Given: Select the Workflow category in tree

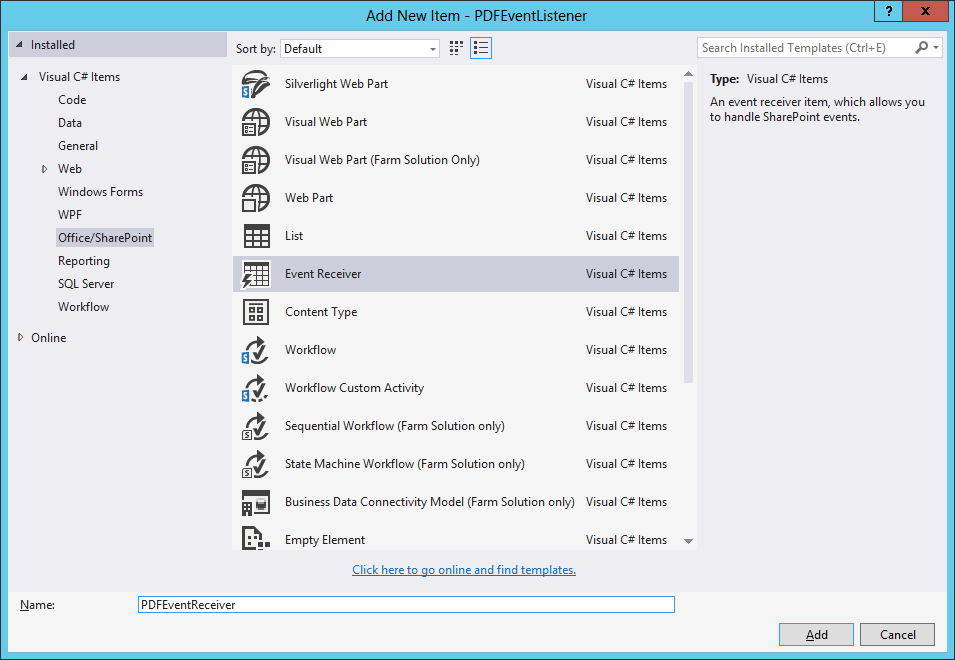Looking at the screenshot, I should [x=83, y=307].
